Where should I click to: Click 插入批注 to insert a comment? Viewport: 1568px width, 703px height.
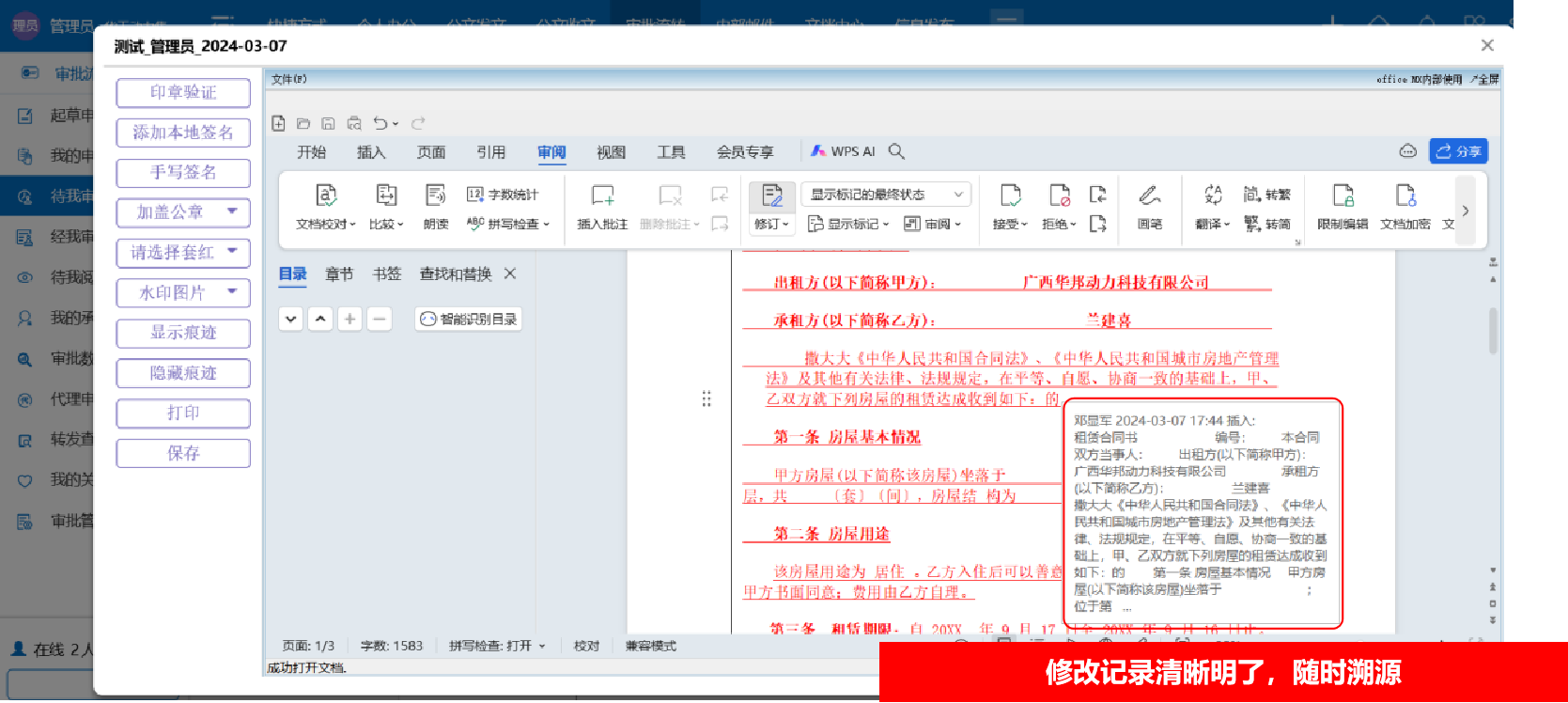602,207
